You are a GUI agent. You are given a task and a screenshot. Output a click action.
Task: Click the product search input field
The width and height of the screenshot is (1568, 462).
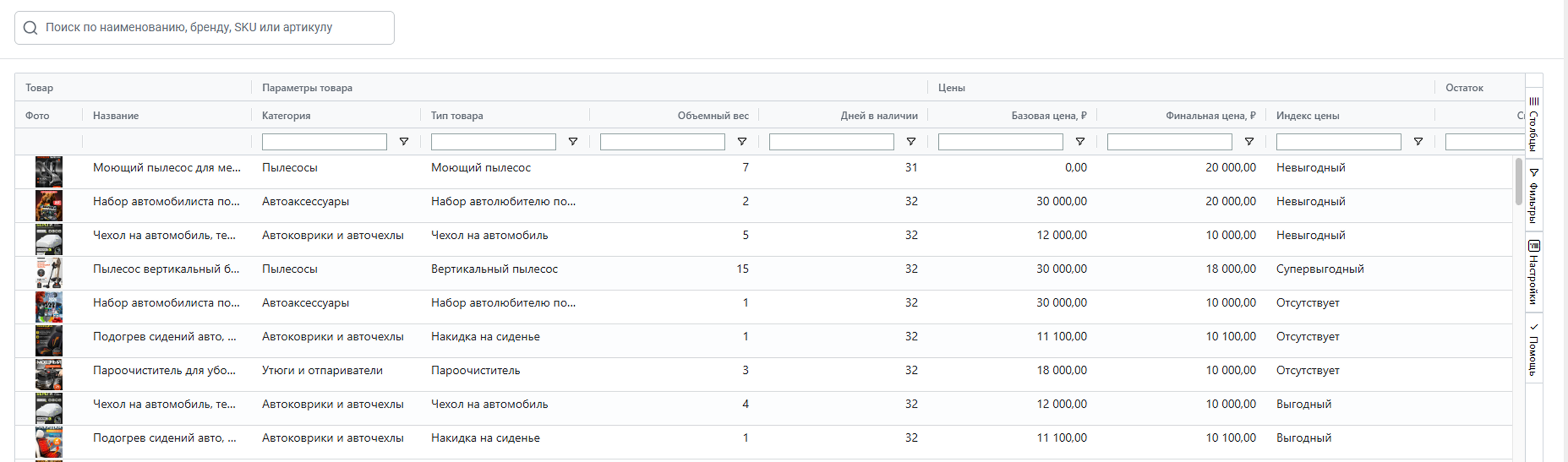pos(213,28)
